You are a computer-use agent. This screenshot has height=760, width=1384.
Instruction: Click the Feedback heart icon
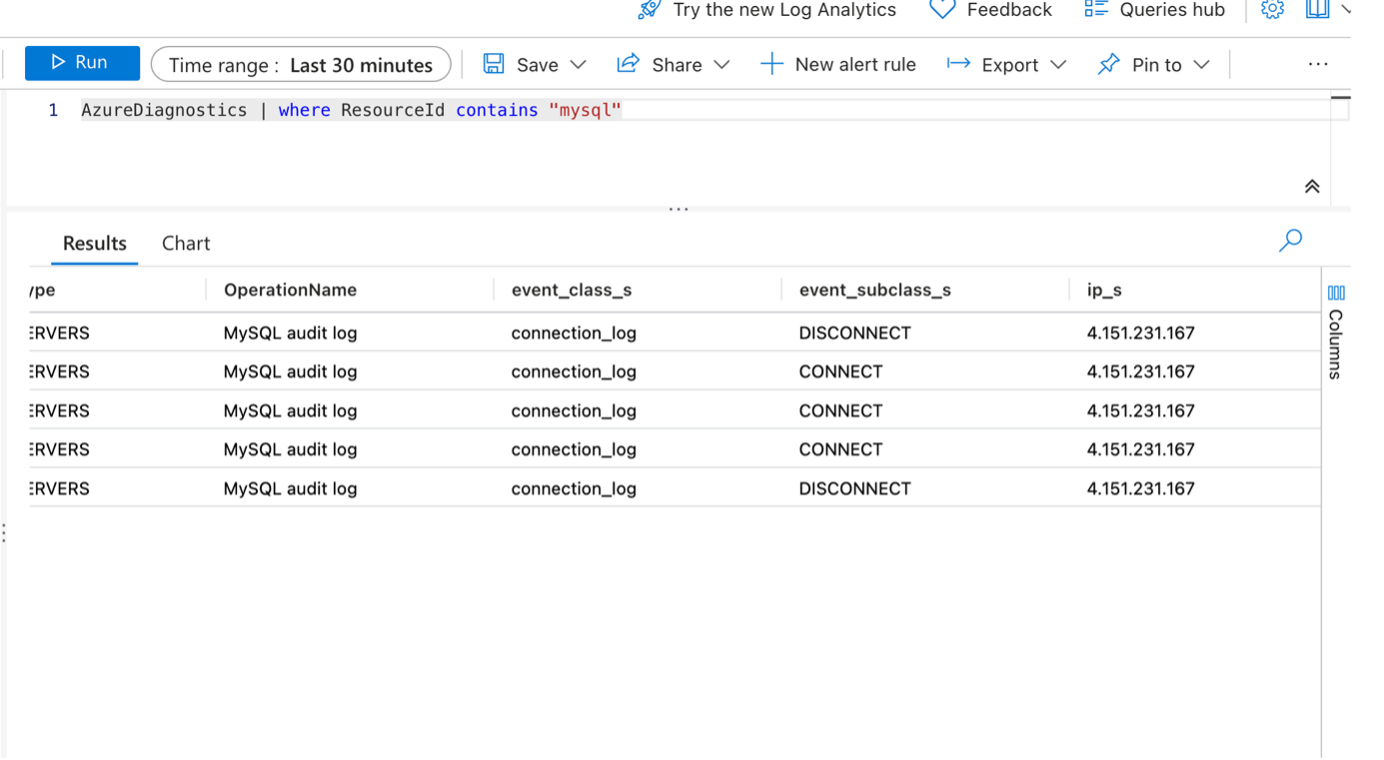(x=942, y=10)
